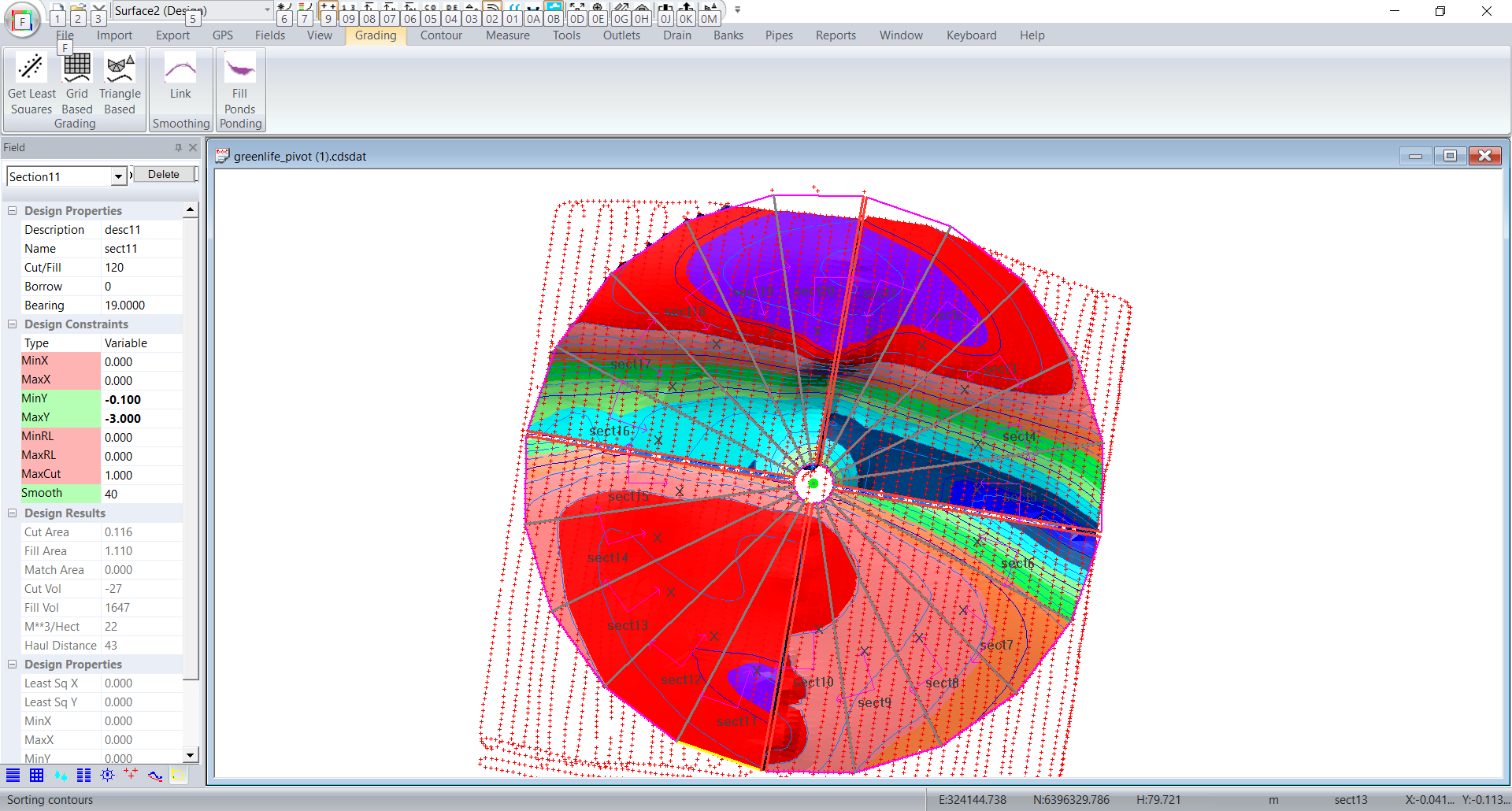Viewport: 1512px width, 811px height.
Task: Select the yellow boundary outline icon at panel bottom
Action: 179,775
